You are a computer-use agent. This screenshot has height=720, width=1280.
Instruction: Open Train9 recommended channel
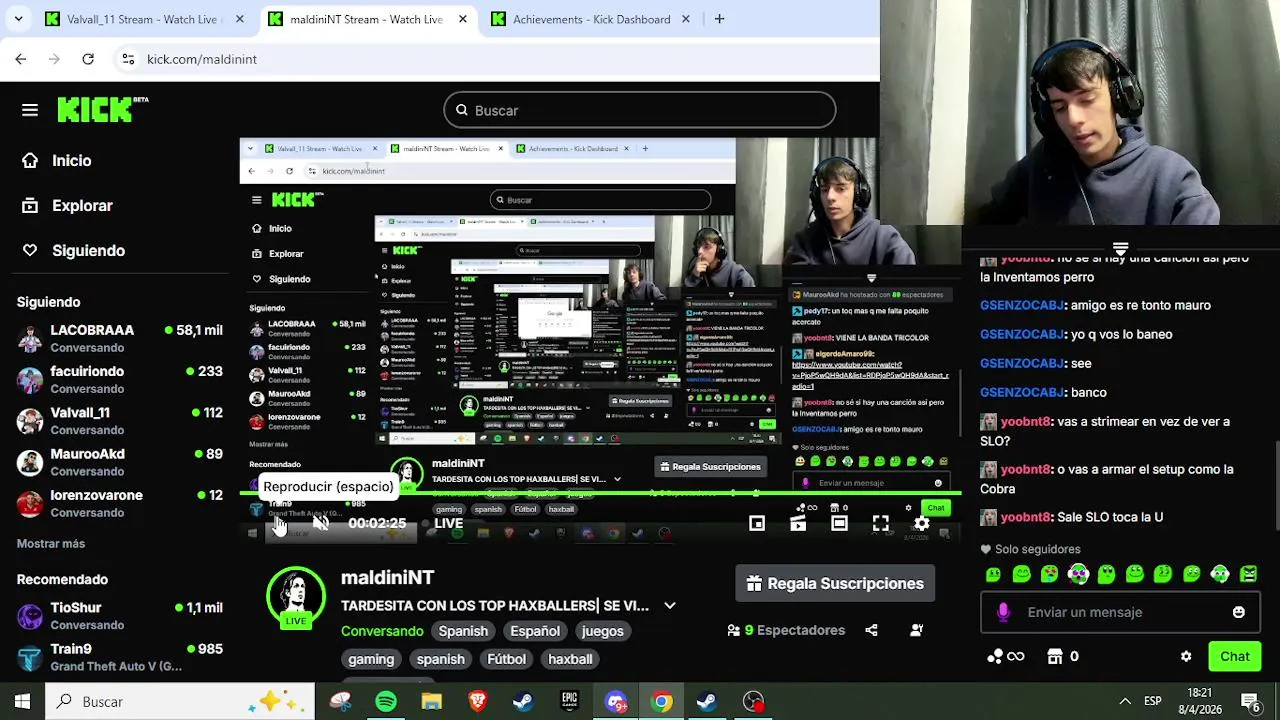pos(120,657)
